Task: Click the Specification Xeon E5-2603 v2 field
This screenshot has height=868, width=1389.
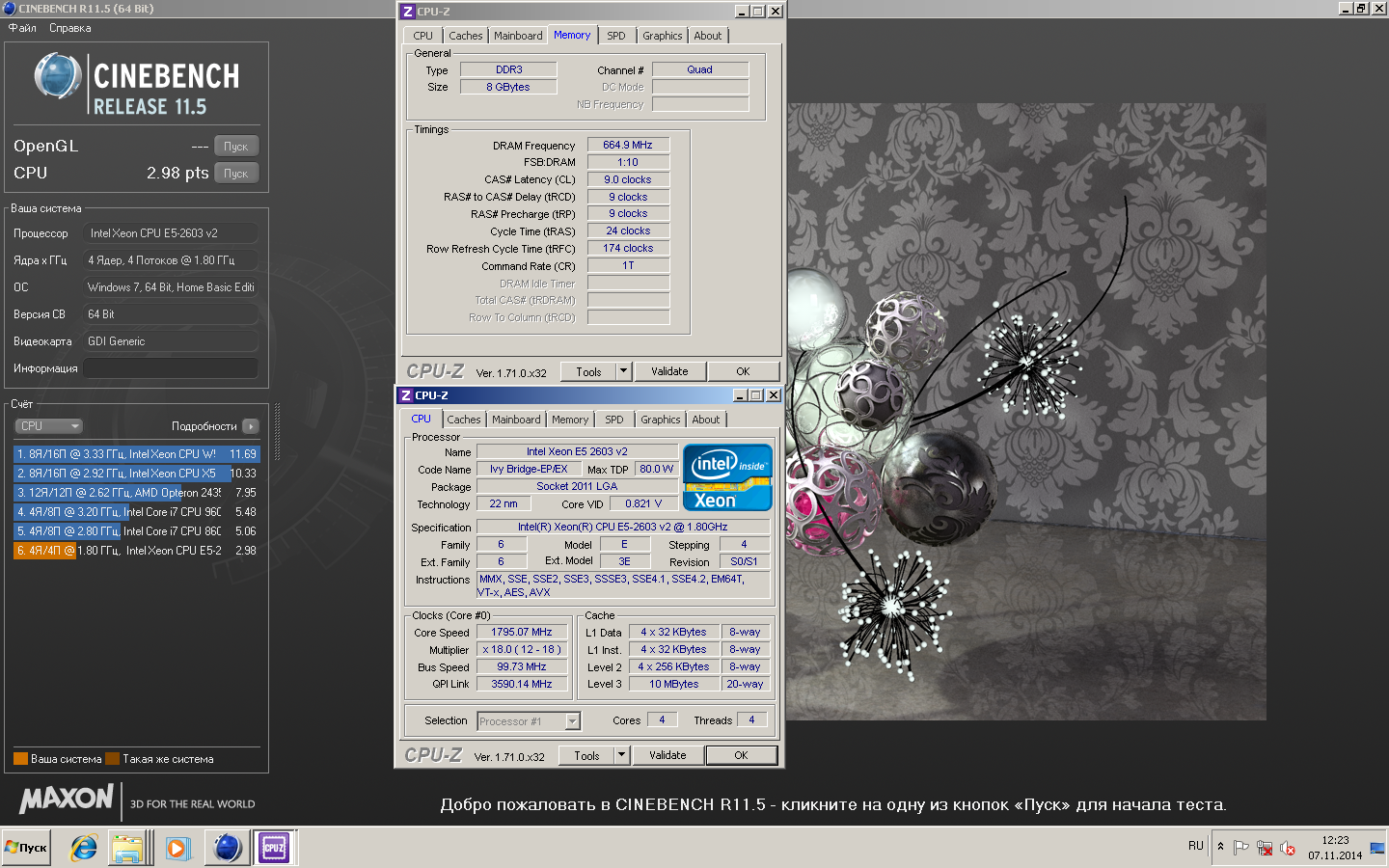Action: coord(623,528)
